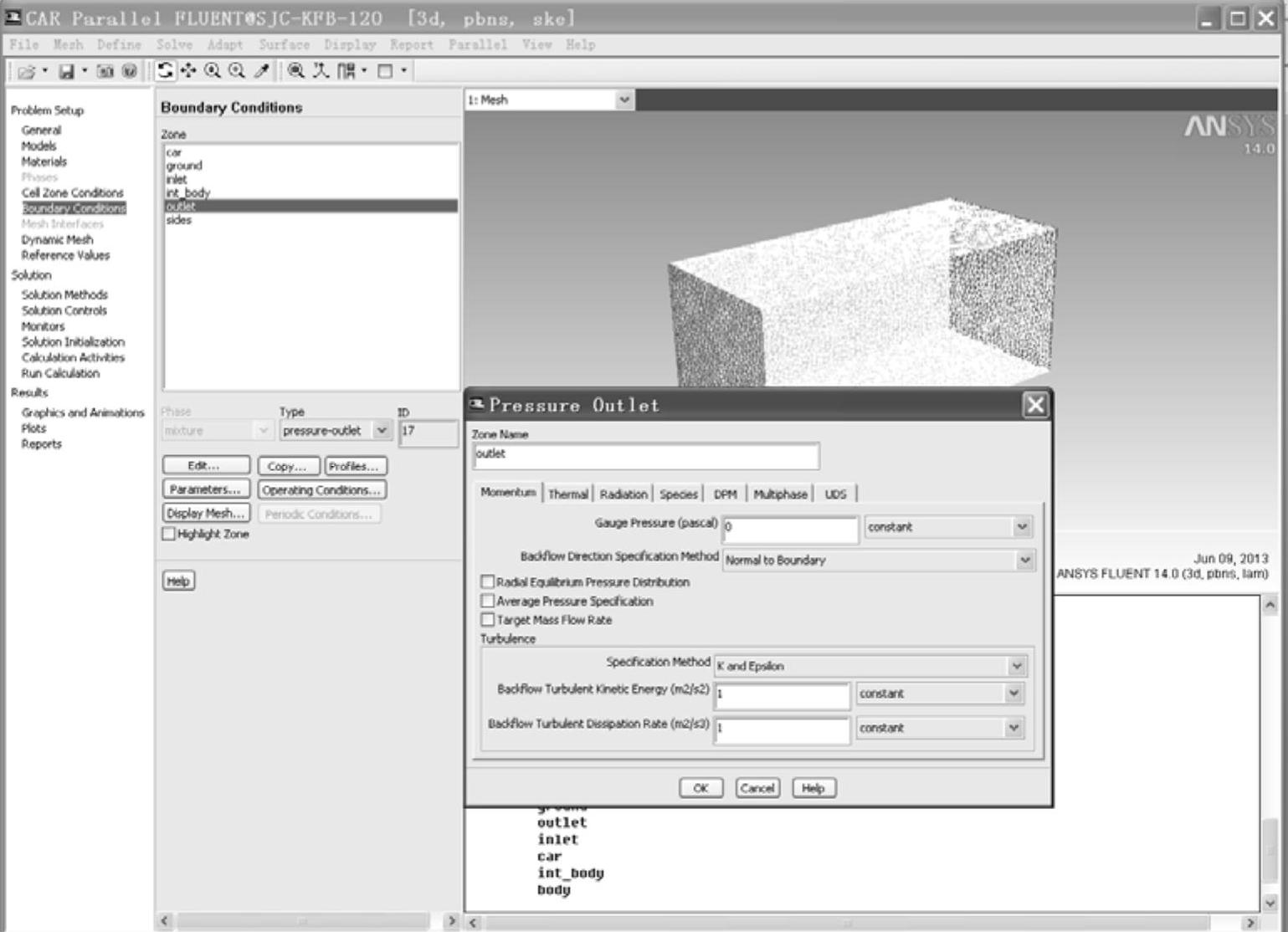Open the Adapt menu
The width and height of the screenshot is (1288, 932).
coord(225,44)
